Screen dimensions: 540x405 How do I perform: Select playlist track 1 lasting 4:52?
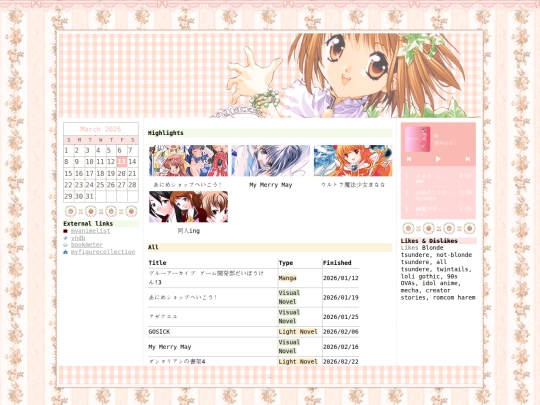(438, 178)
